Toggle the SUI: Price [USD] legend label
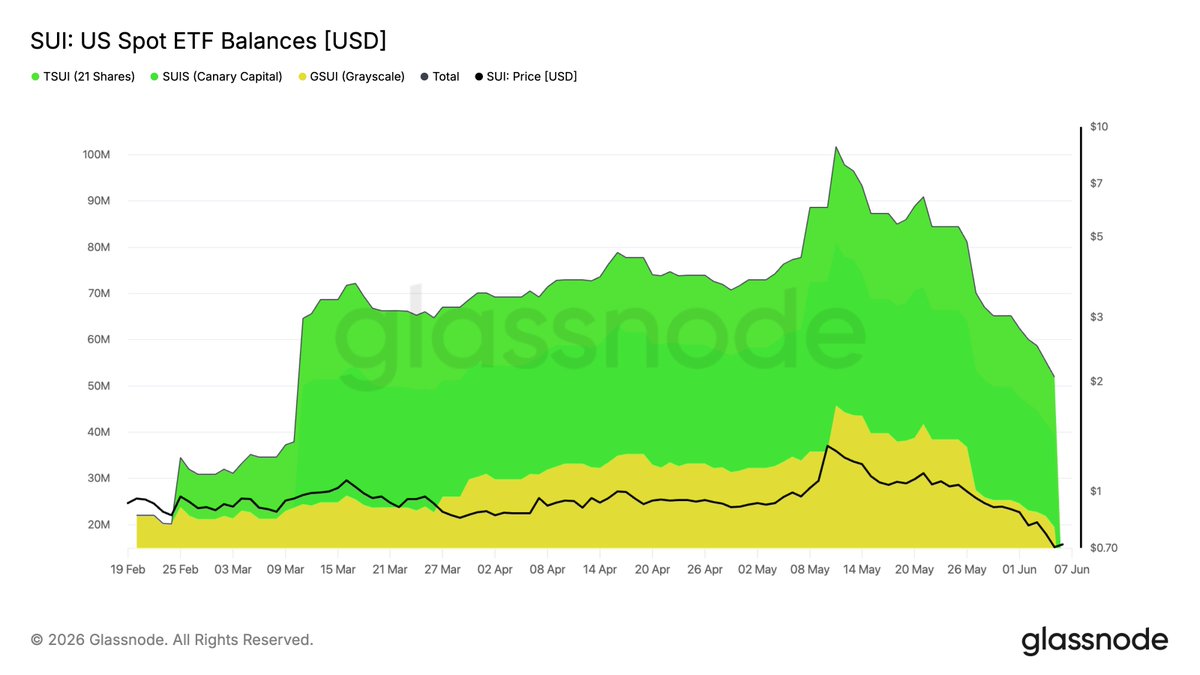 pyautogui.click(x=532, y=77)
